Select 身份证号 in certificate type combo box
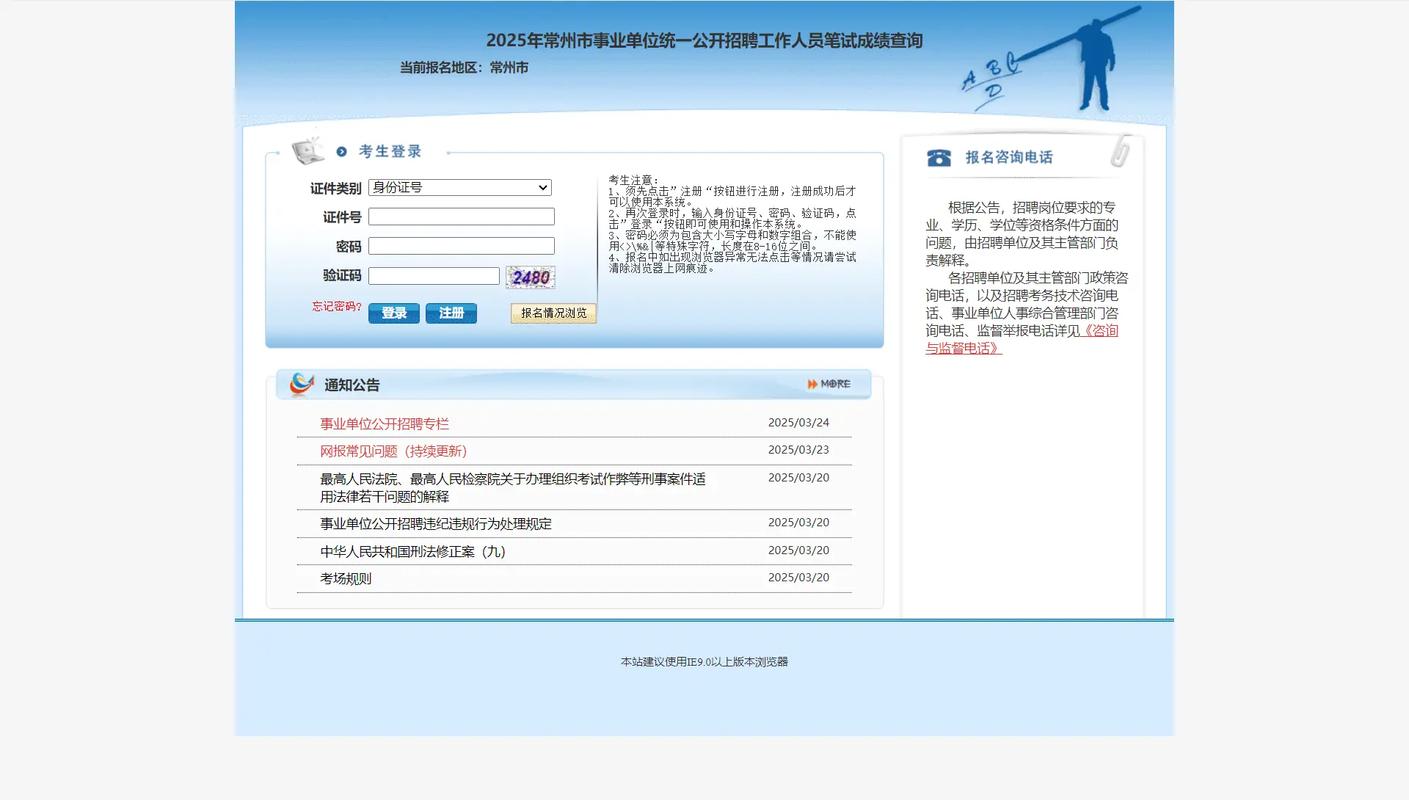Image resolution: width=1409 pixels, height=800 pixels. 459,187
